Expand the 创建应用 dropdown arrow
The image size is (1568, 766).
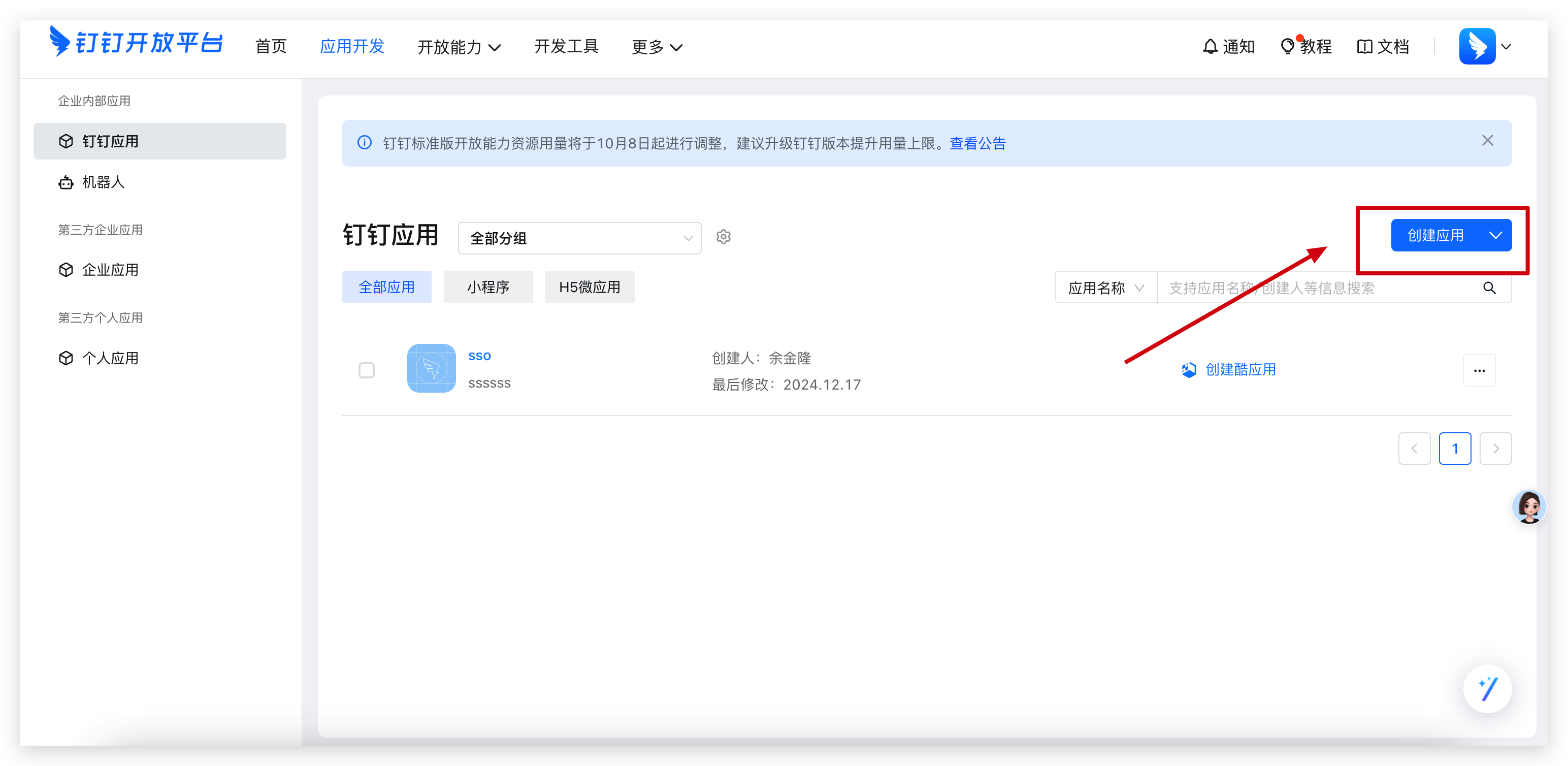click(1495, 236)
